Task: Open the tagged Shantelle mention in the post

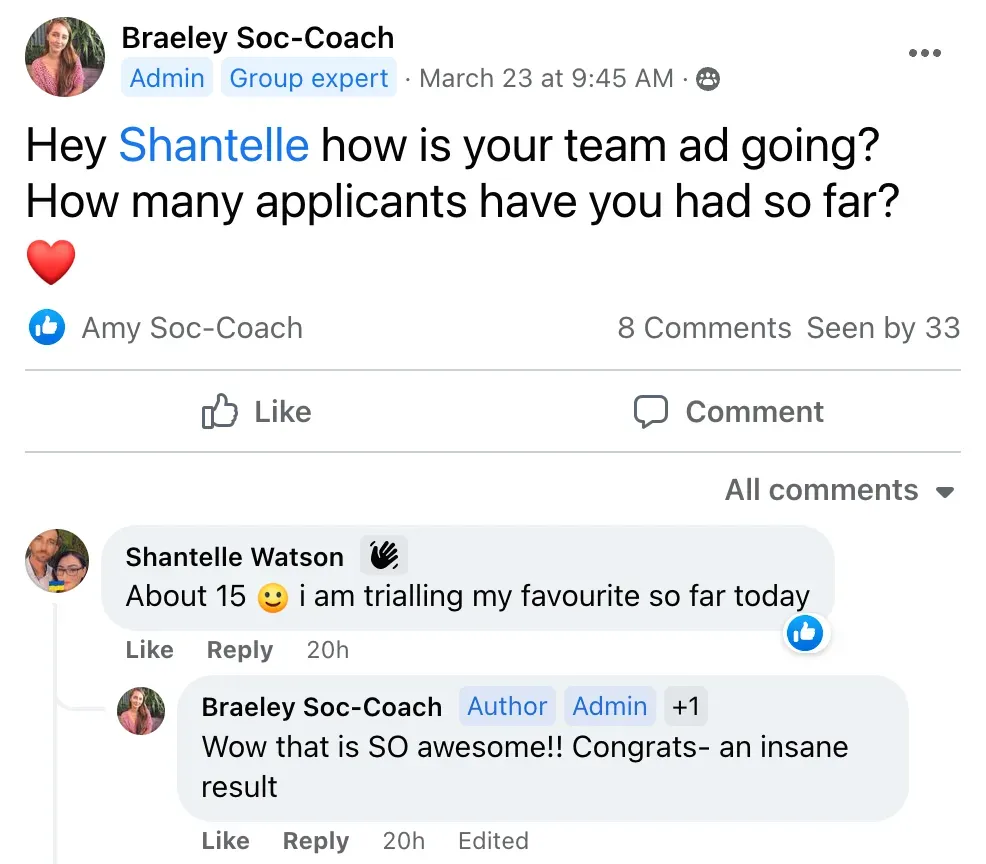Action: pyautogui.click(x=214, y=145)
